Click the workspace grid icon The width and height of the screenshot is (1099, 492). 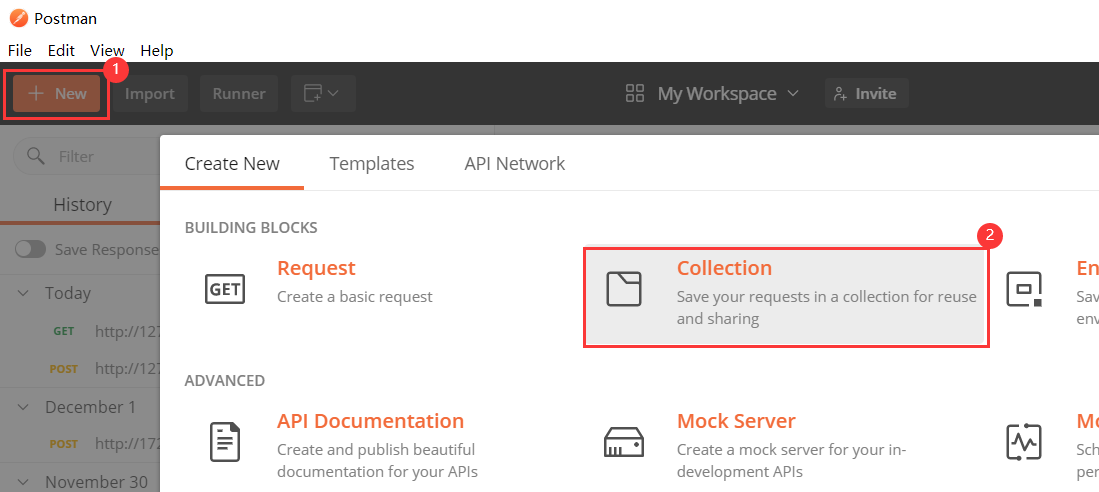point(634,94)
